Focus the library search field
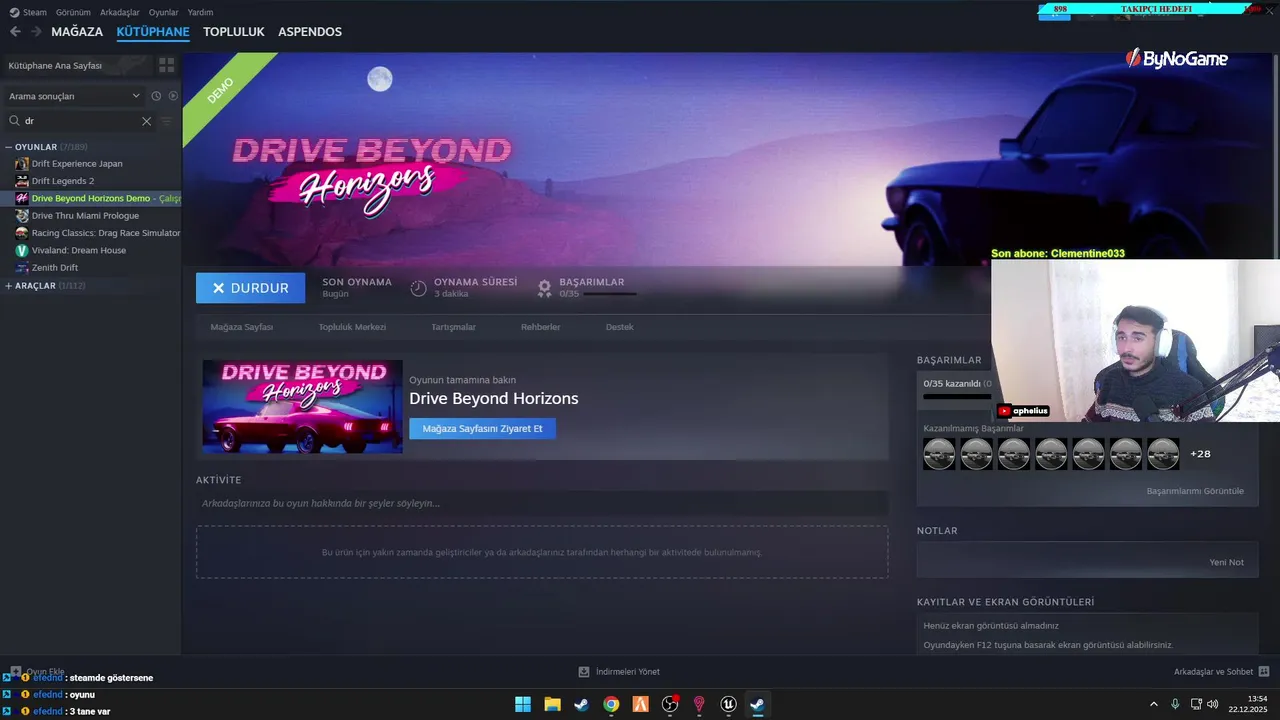Screen dimensions: 1280x720 point(80,121)
